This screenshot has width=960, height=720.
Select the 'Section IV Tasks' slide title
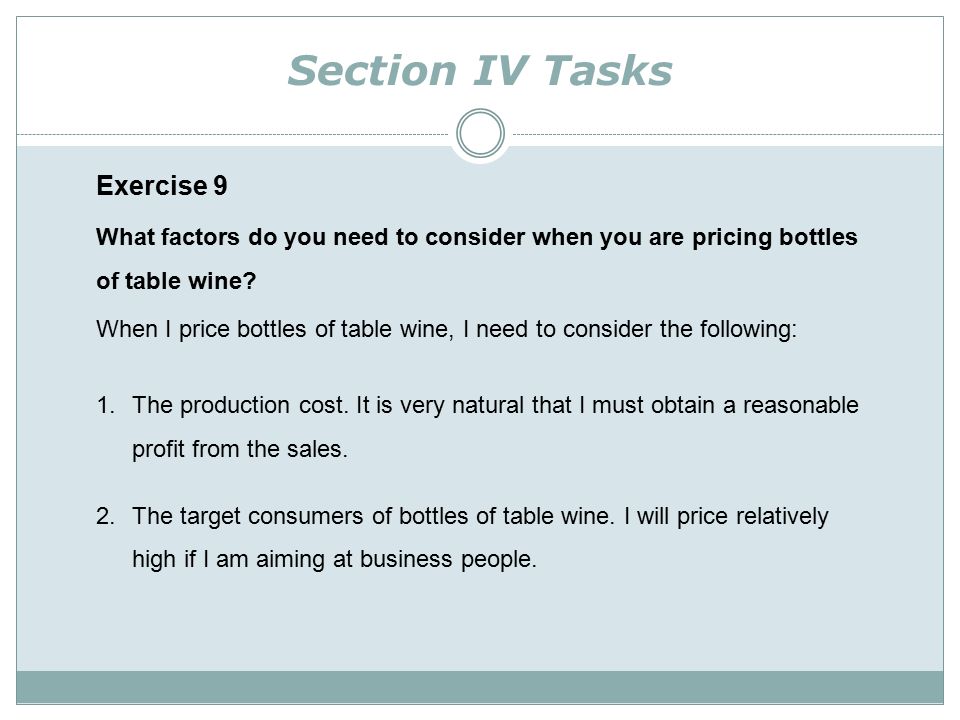[x=479, y=70]
